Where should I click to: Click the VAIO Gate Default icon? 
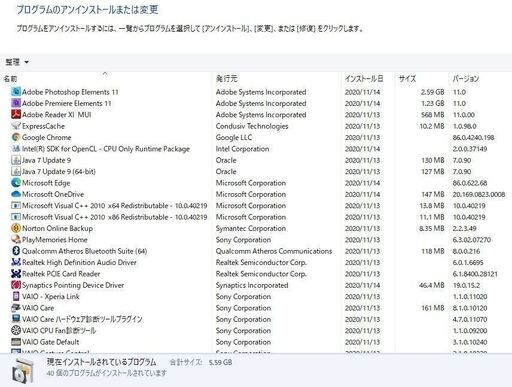click(16, 342)
